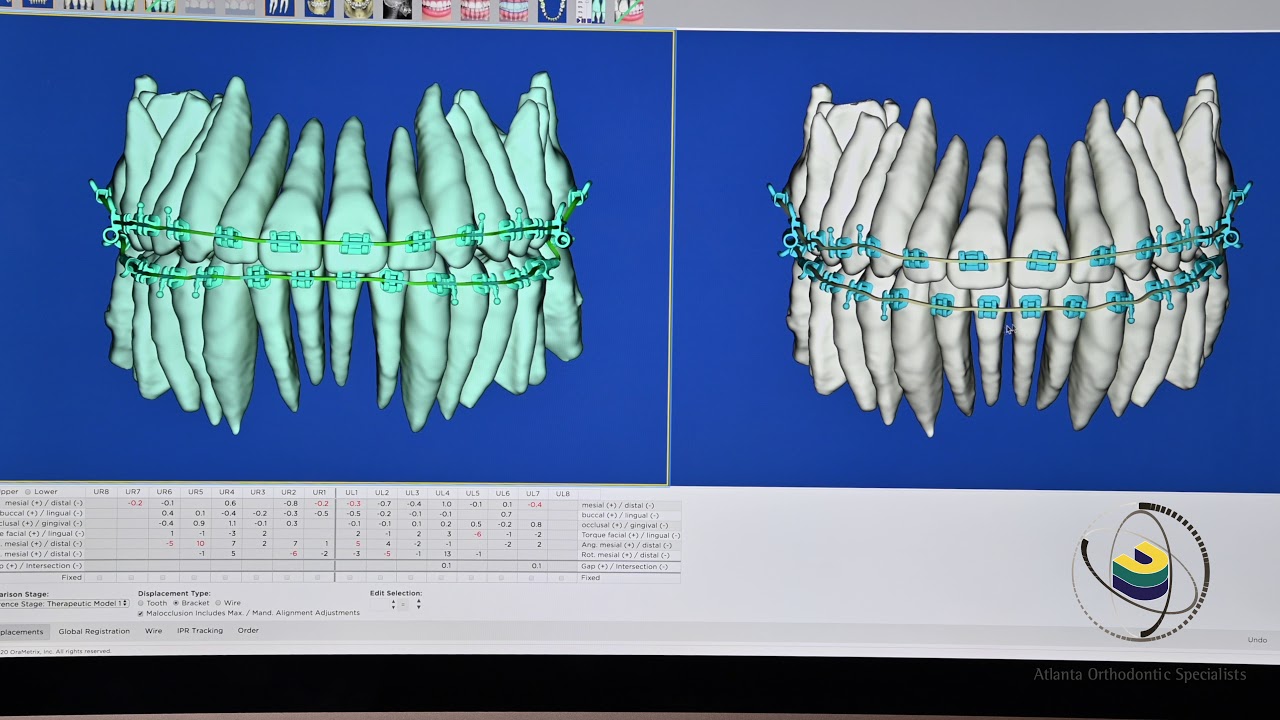This screenshot has width=1280, height=720.
Task: Check the Fixed box for UL1
Action: coord(349,577)
